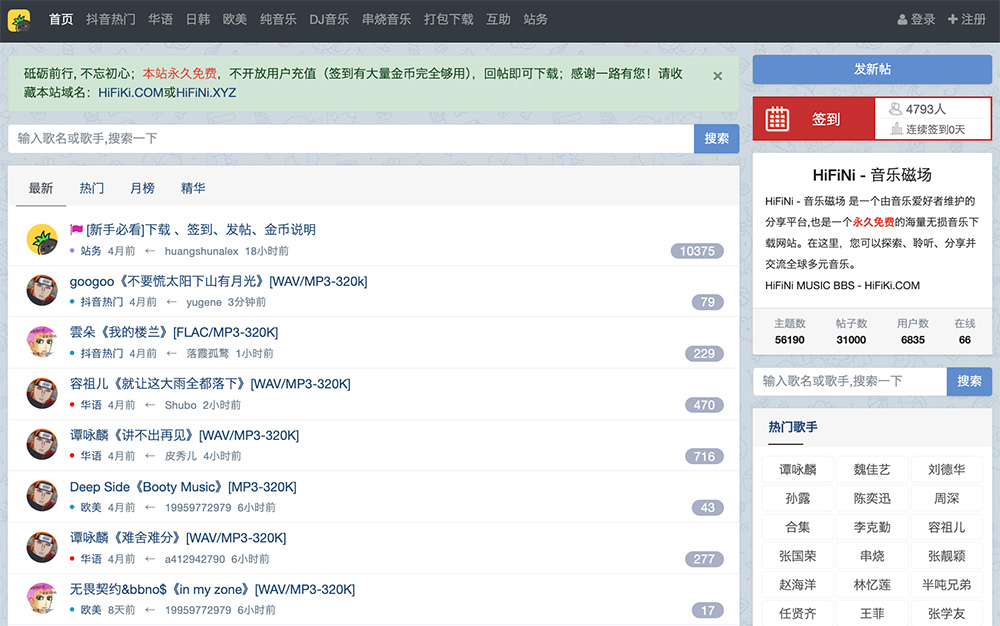
Task: Click the avatar beside 雲朵《我的楼兰》 post
Action: [42, 342]
